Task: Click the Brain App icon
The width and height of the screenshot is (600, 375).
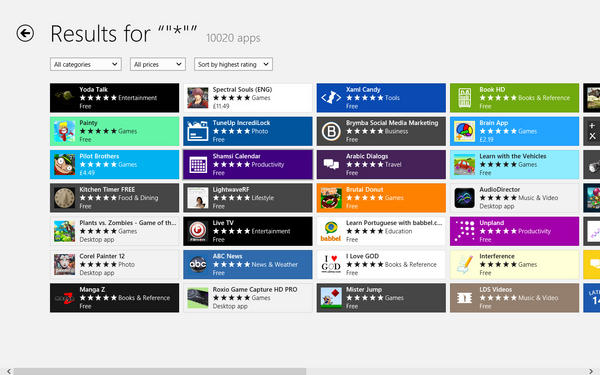Action: (x=465, y=131)
